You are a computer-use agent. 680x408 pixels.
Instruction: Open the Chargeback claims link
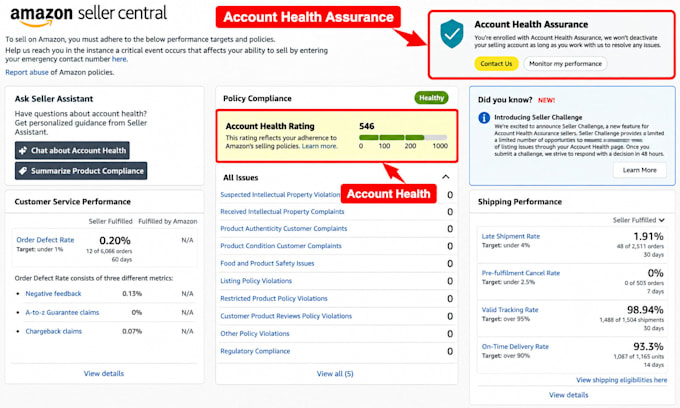point(53,331)
